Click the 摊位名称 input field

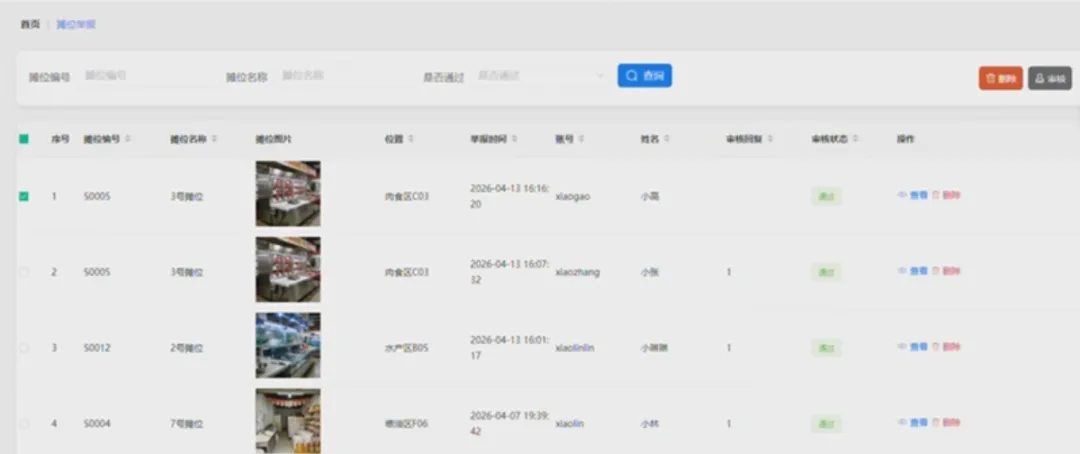[x=344, y=76]
